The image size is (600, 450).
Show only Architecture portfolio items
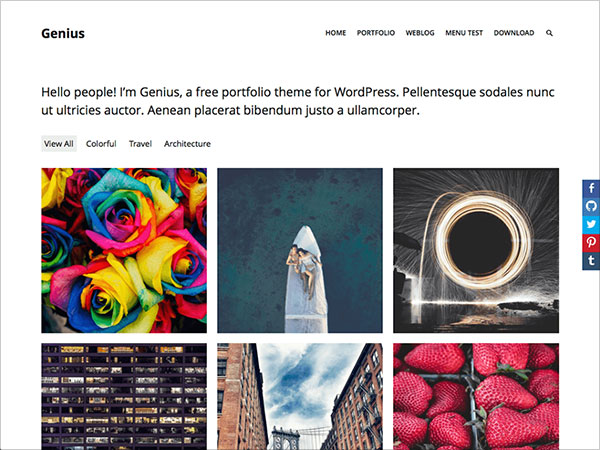(x=187, y=143)
